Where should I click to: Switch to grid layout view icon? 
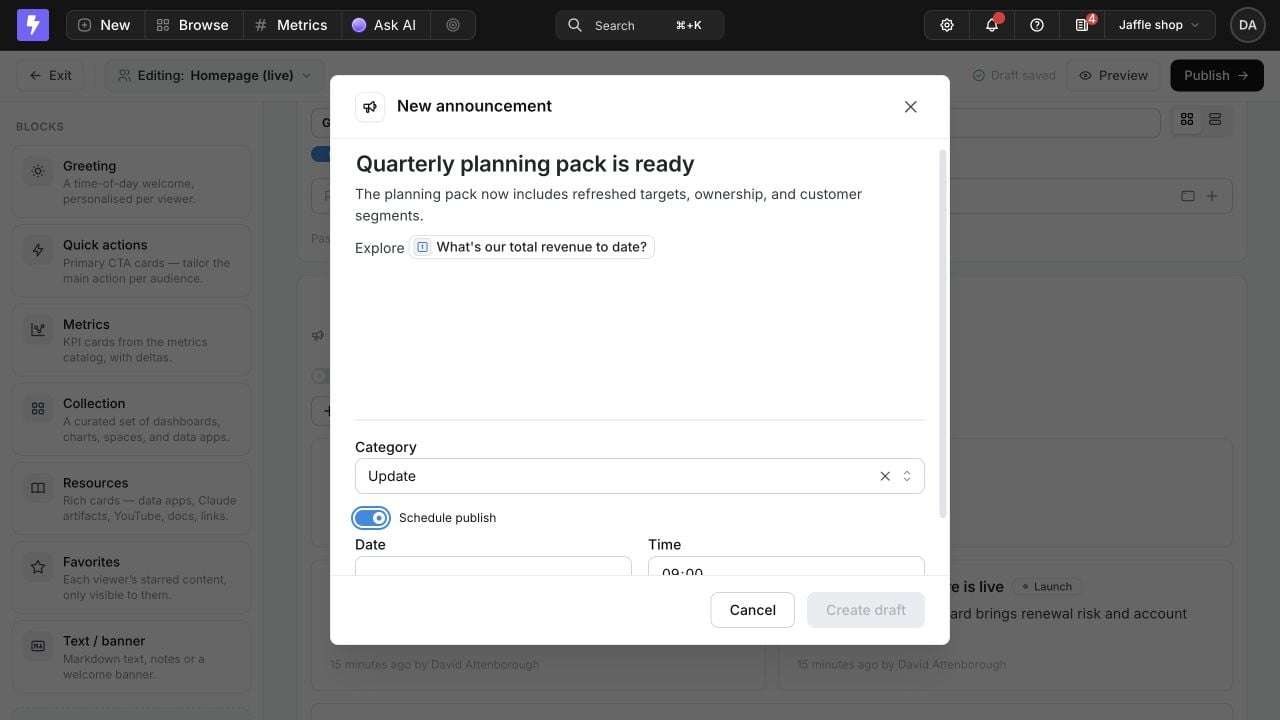pyautogui.click(x=1187, y=120)
